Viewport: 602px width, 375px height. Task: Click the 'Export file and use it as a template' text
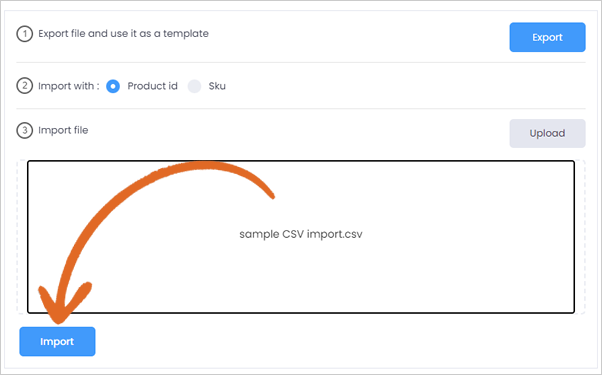click(123, 34)
